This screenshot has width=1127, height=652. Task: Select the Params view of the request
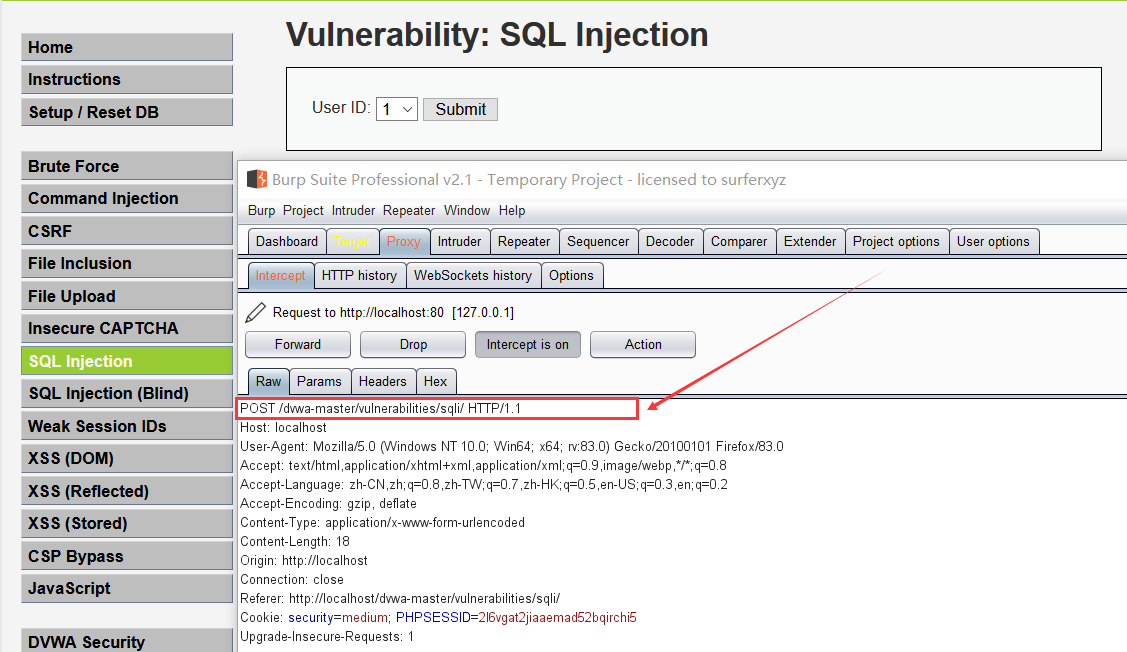[320, 381]
